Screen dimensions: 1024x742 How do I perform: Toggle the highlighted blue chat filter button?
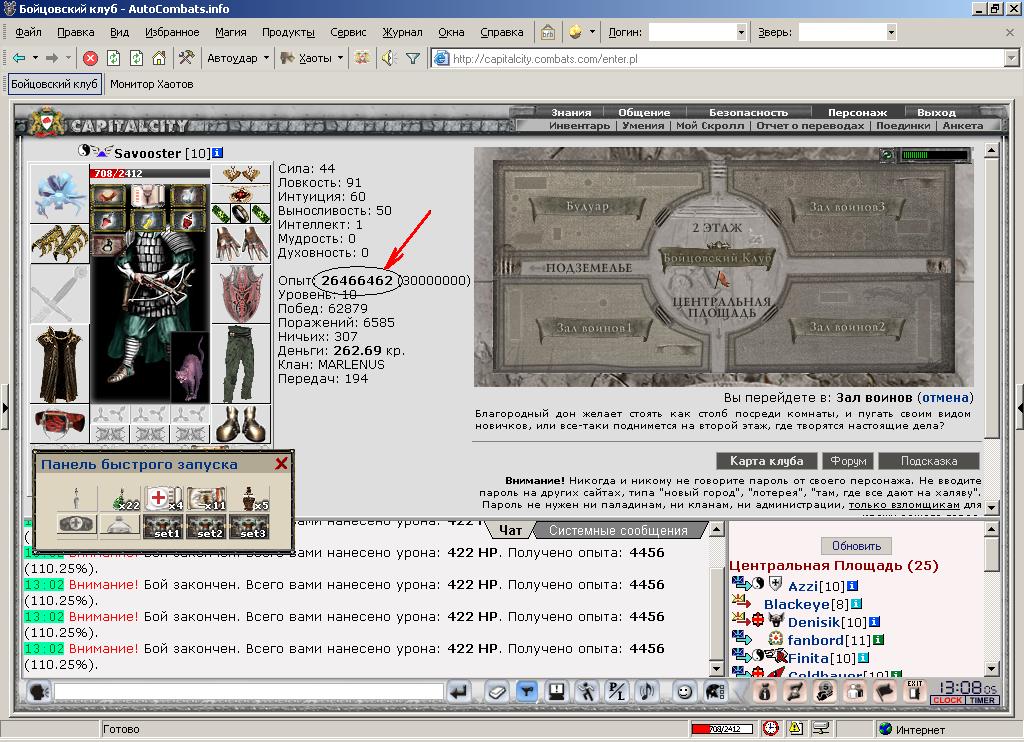[x=526, y=692]
